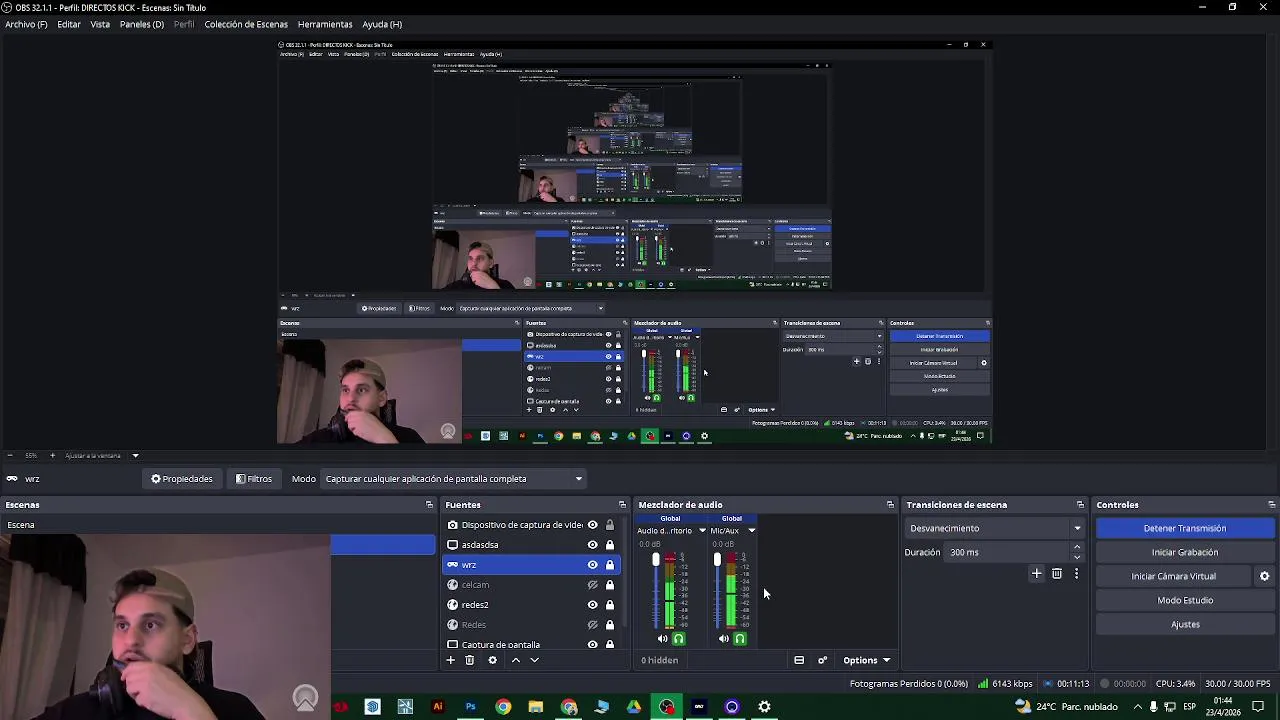
Task: Open the Vista menu
Action: [100, 24]
